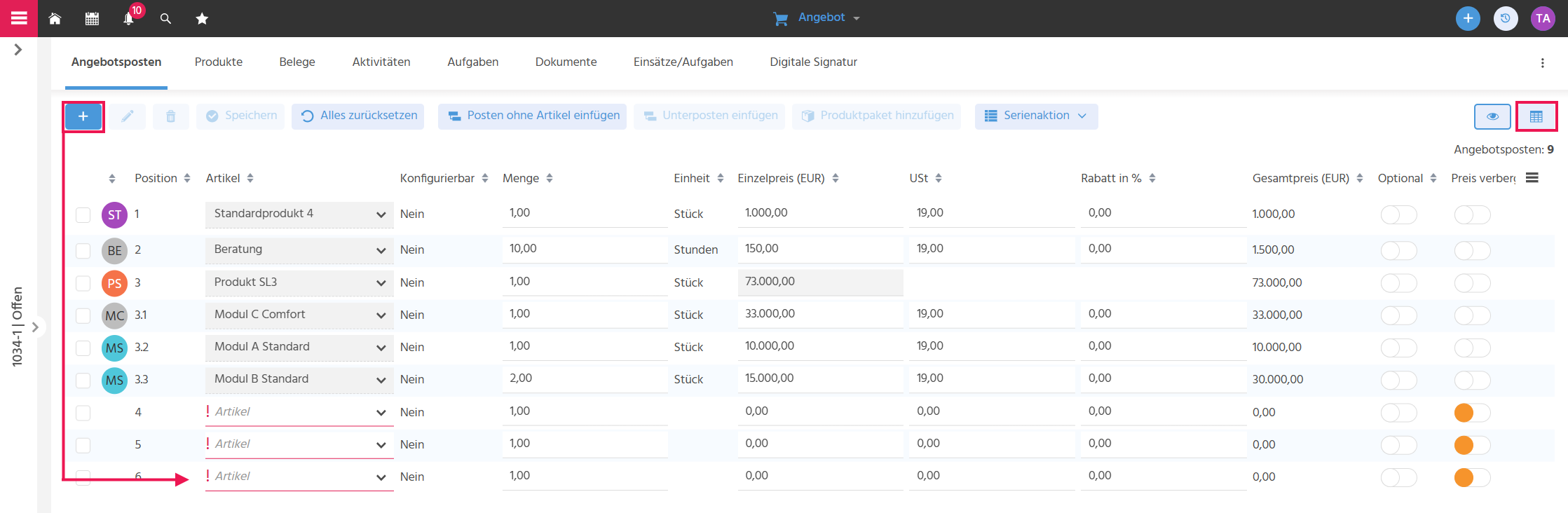Switch to the Belege tab
1568x513 pixels.
(x=297, y=62)
